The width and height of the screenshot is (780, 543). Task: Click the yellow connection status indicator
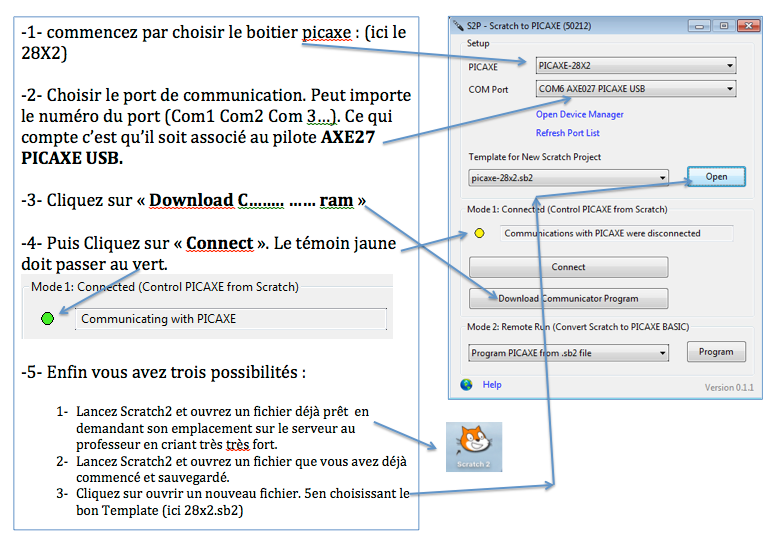click(479, 233)
